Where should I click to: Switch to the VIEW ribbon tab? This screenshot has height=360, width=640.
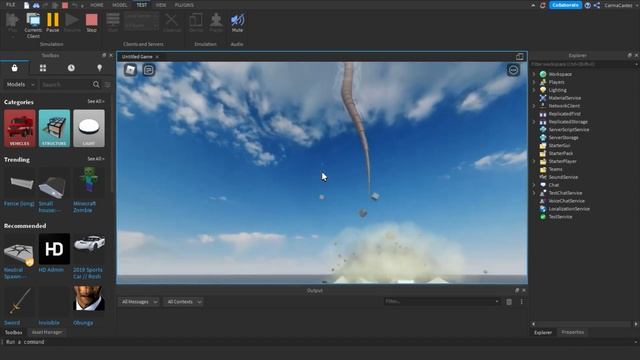161,5
